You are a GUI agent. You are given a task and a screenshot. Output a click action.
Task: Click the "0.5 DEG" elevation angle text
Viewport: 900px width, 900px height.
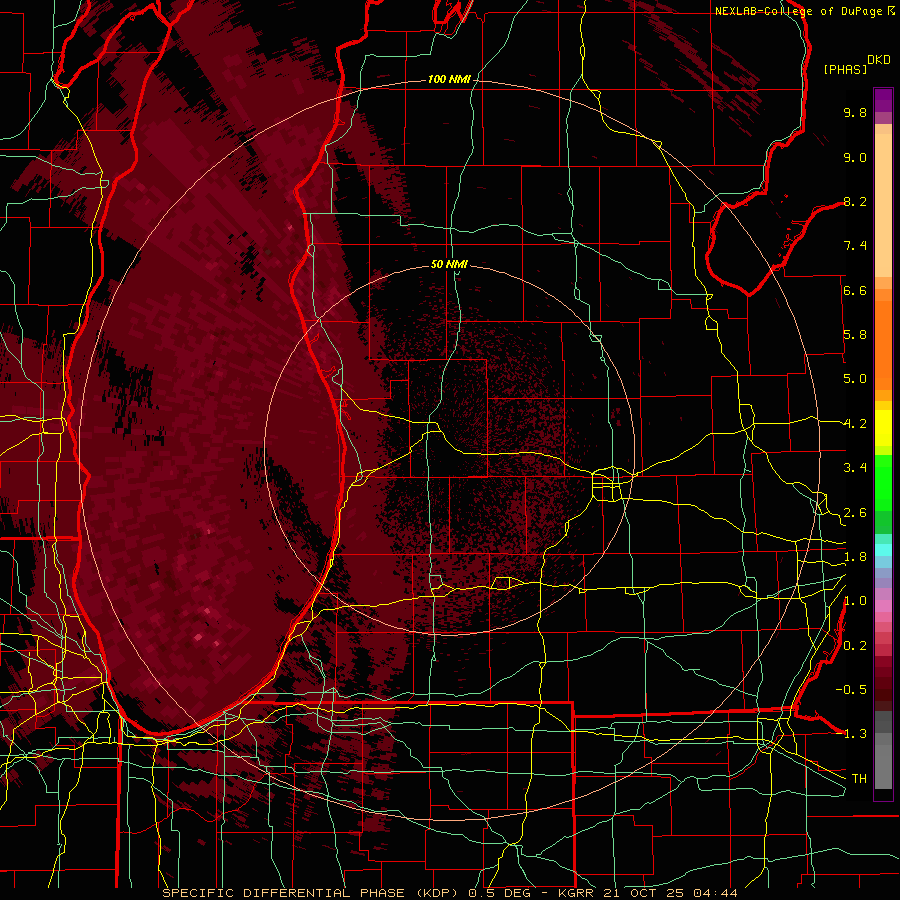[x=502, y=893]
